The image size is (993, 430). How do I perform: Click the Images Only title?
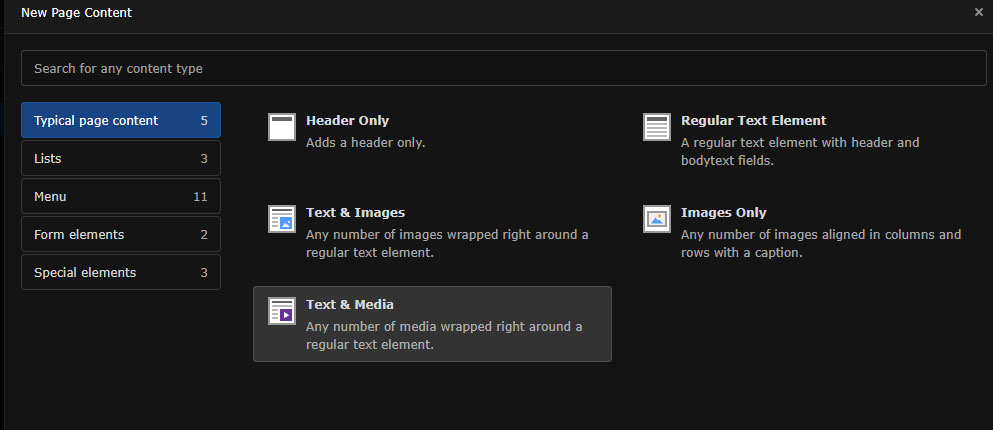(723, 212)
